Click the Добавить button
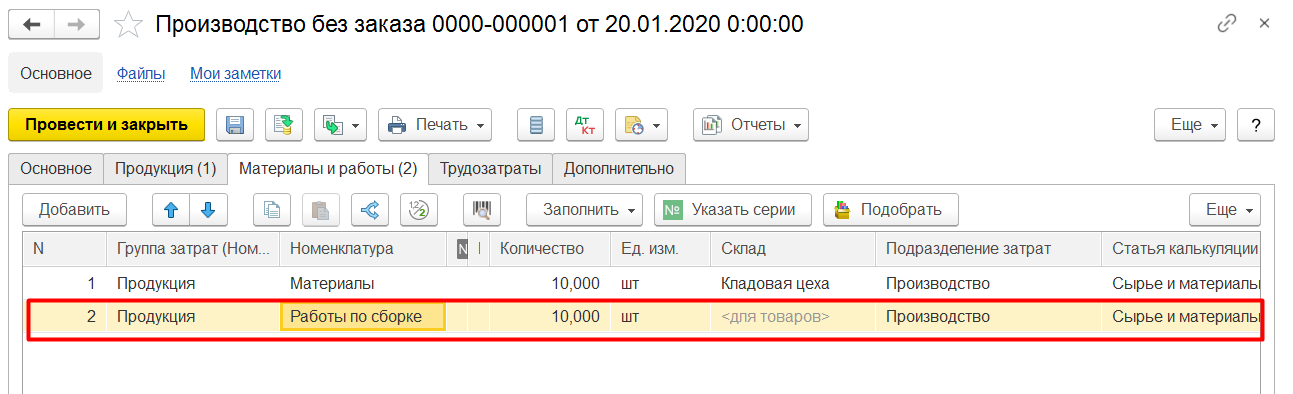The width and height of the screenshot is (1293, 394). [74, 210]
